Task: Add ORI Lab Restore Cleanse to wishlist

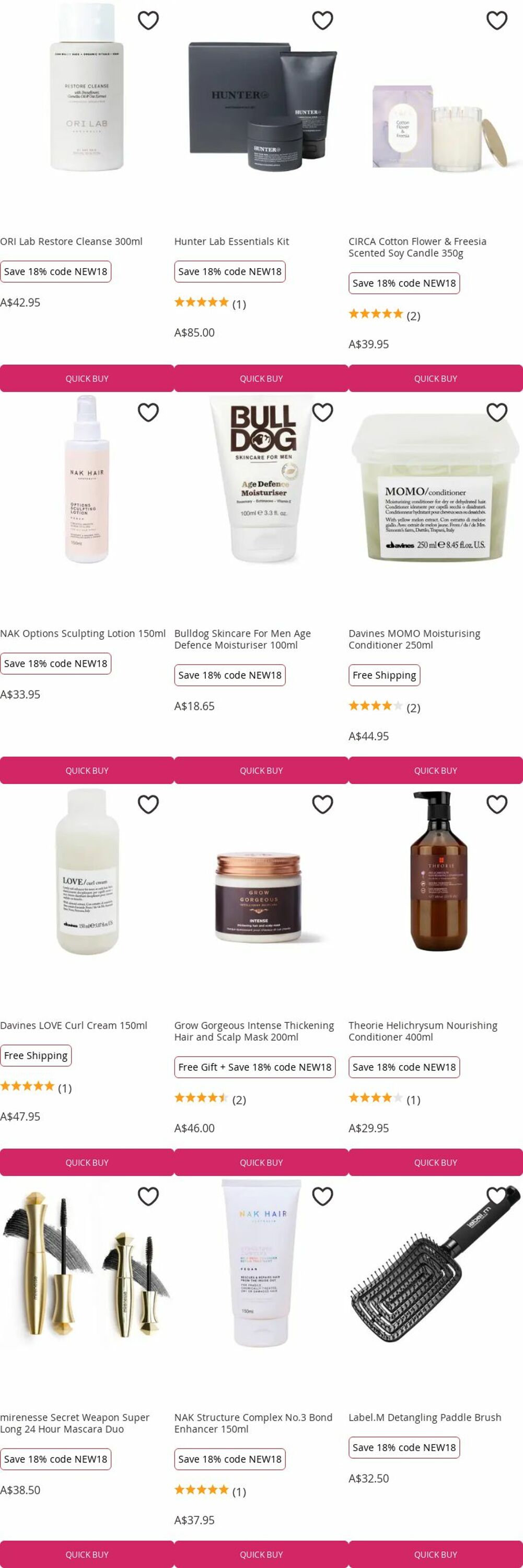Action: click(148, 21)
